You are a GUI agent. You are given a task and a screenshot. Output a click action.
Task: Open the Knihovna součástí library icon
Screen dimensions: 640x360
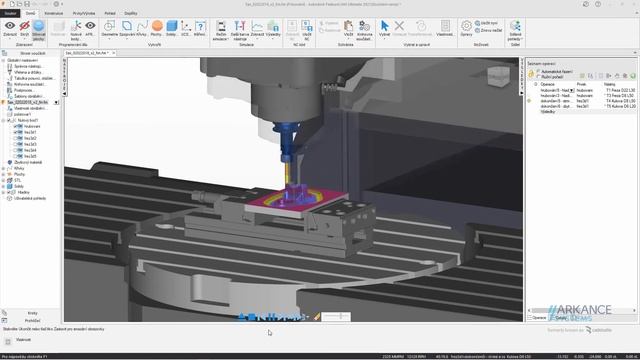(x=364, y=26)
